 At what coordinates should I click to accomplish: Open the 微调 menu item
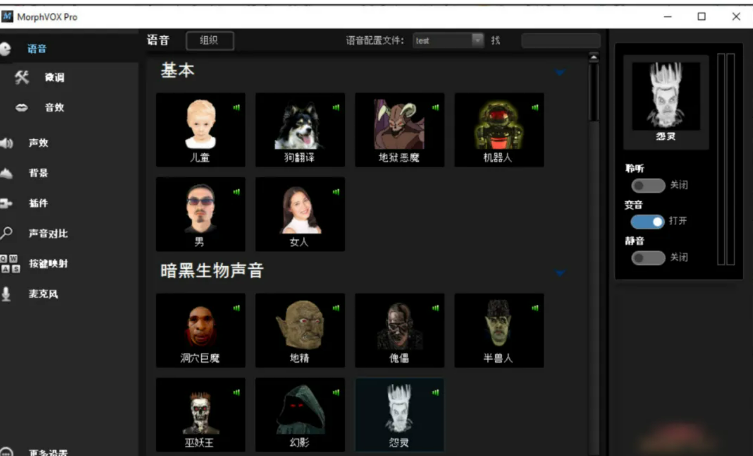click(54, 77)
